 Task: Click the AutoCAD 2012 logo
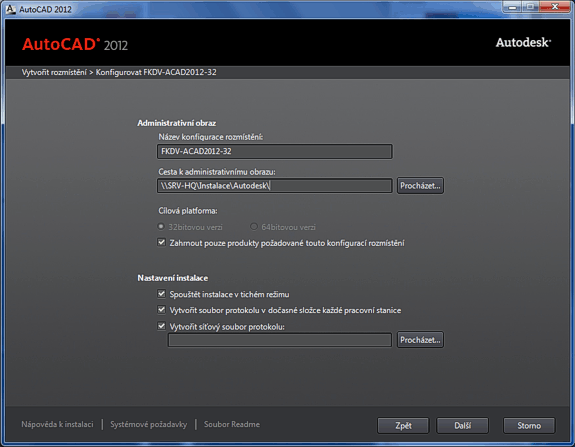coord(75,44)
